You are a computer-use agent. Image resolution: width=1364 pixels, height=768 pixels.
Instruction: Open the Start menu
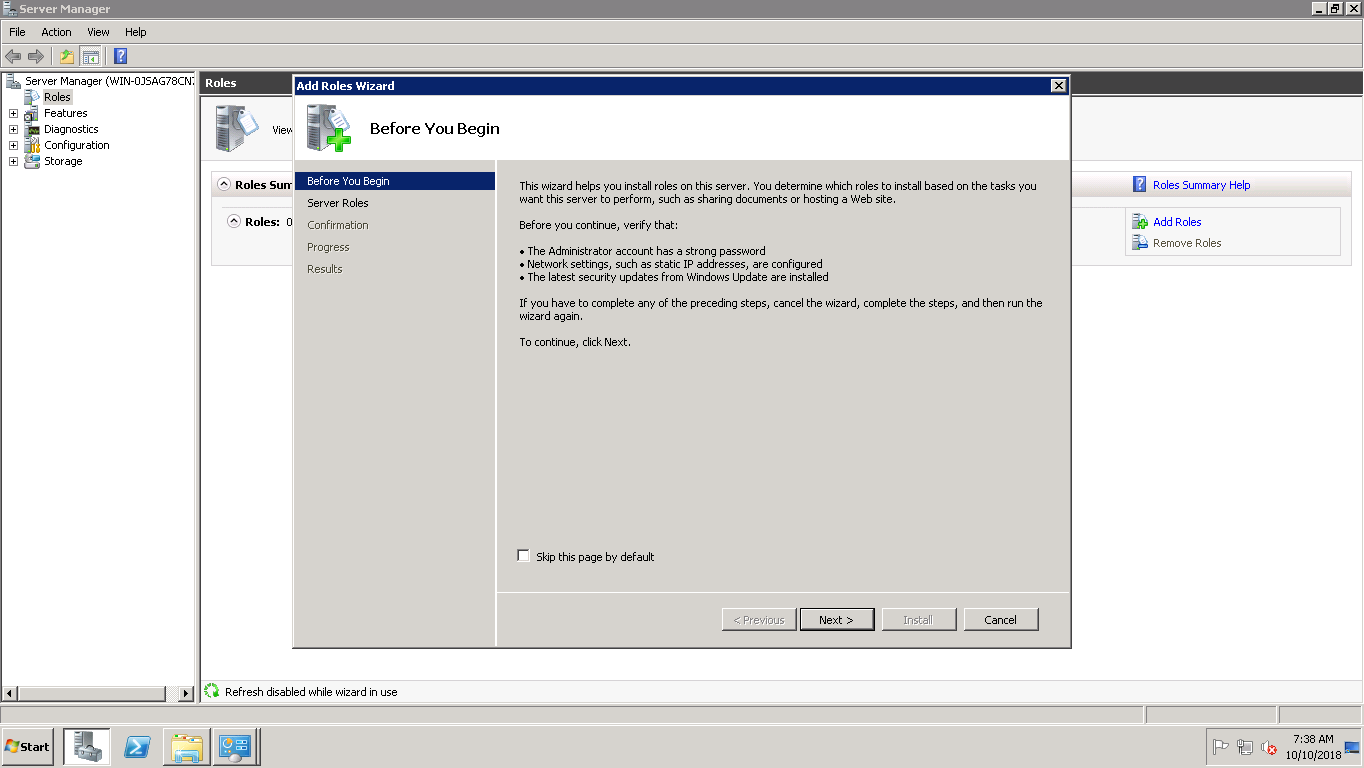click(27, 746)
